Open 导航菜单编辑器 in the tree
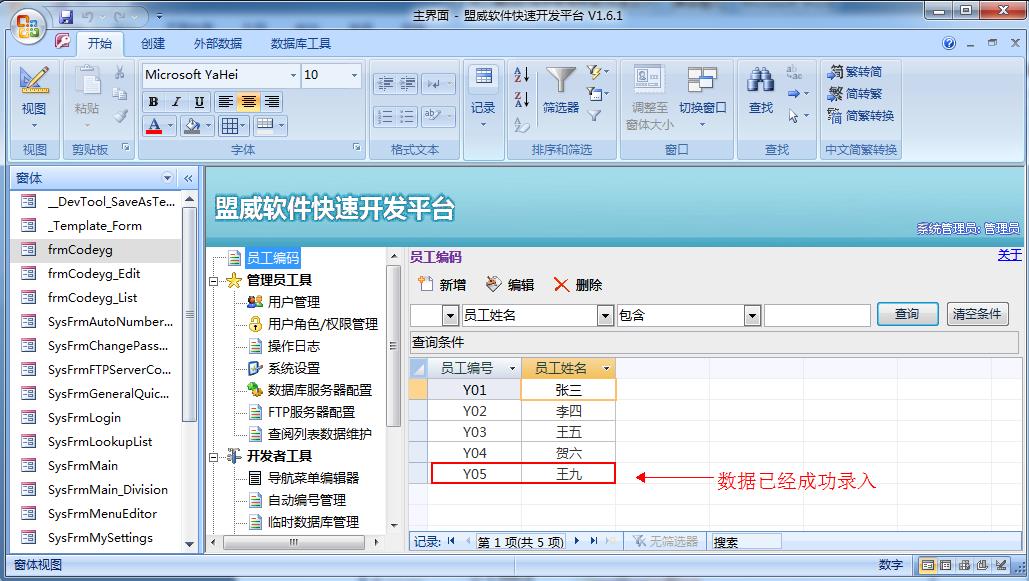 (x=313, y=478)
